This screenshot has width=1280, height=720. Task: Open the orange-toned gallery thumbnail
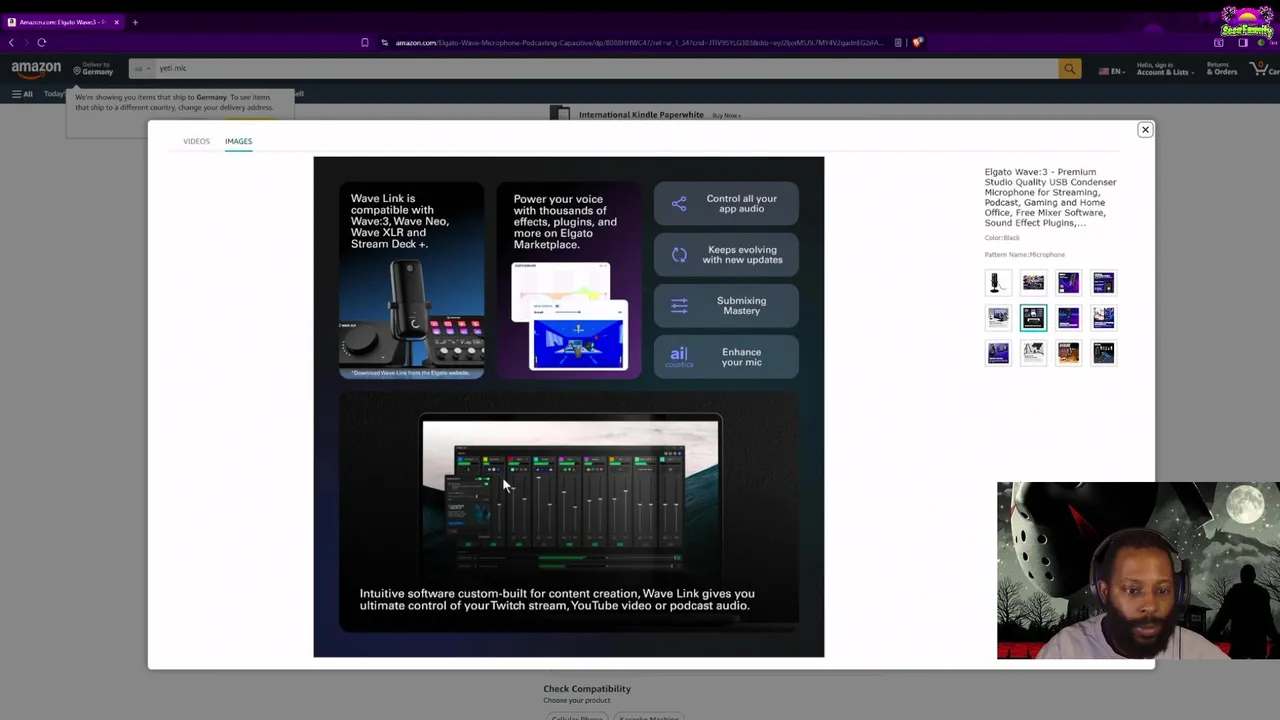click(1068, 352)
